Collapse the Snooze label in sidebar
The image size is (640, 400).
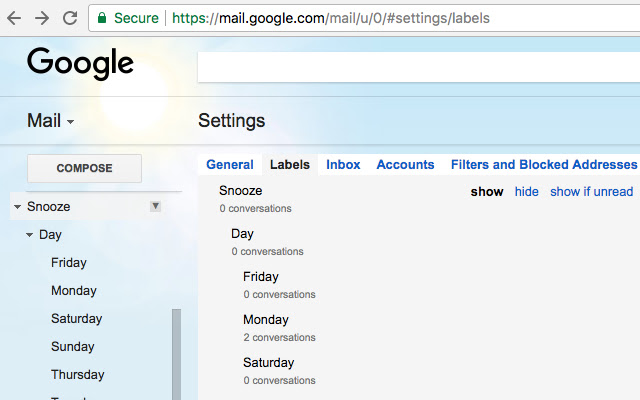(17, 207)
